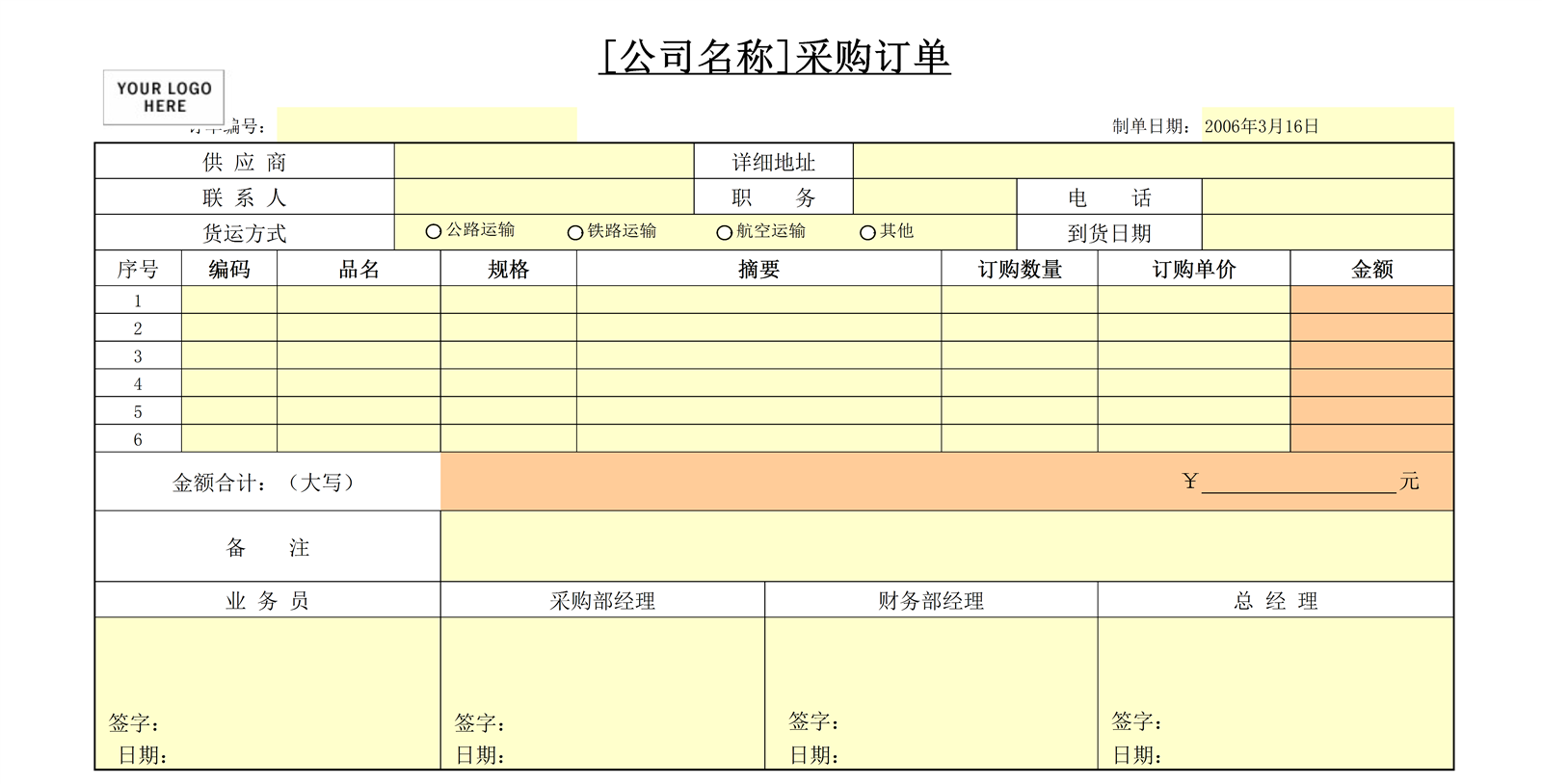Click 日期 under 财务部经理
This screenshot has height=784, width=1542.
813,756
